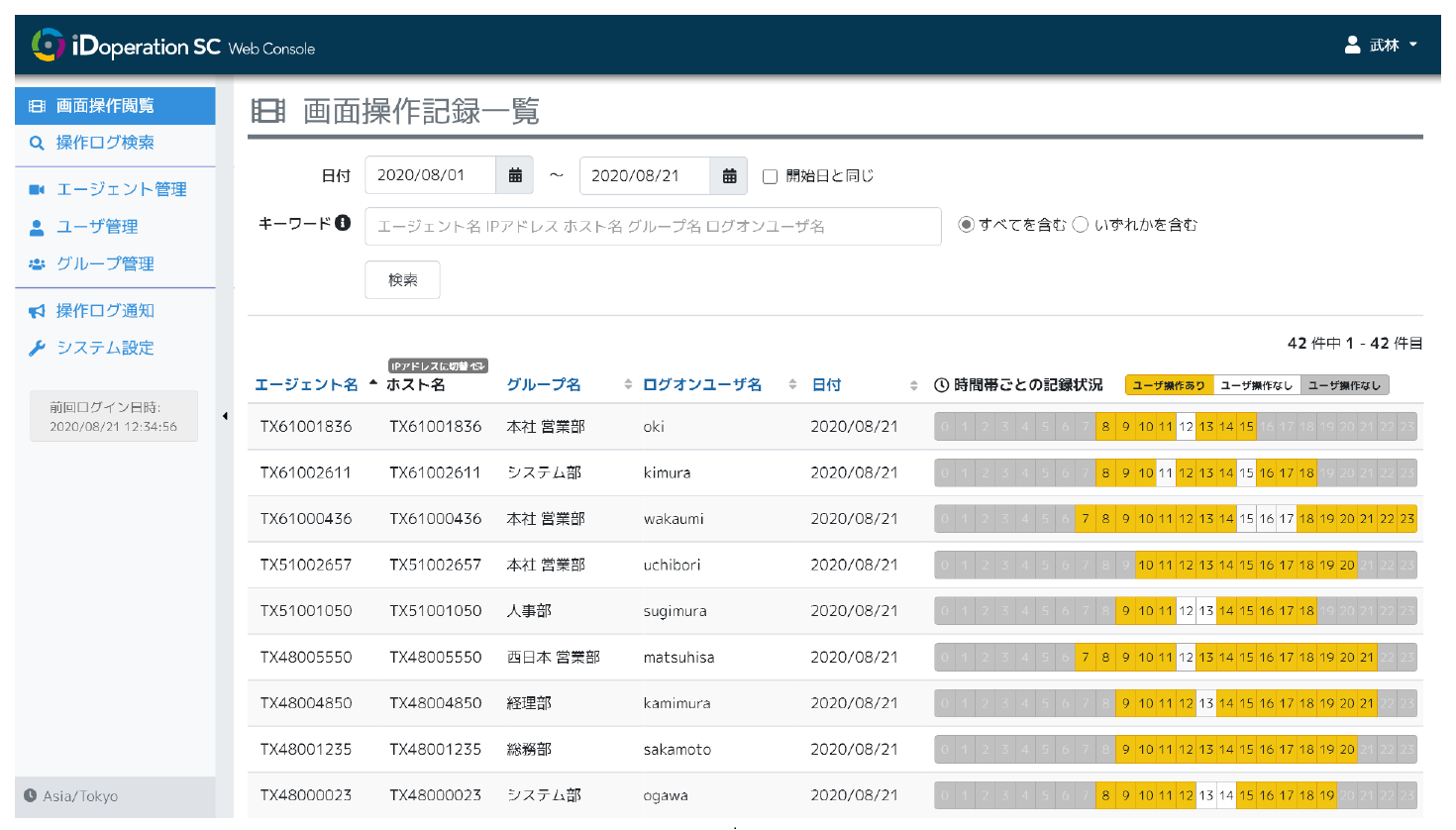This screenshot has height=830, width=1456.
Task: Enable the 開始日と同じ checkbox
Action: point(770,176)
